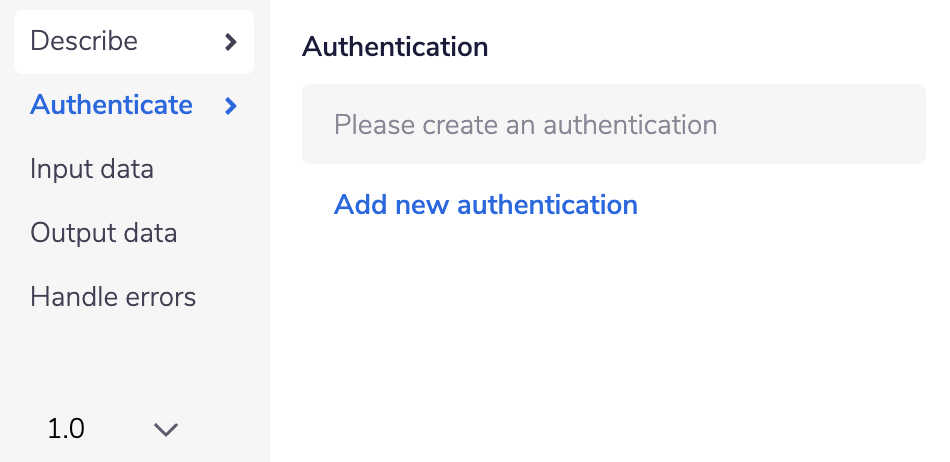Image resolution: width=950 pixels, height=462 pixels.
Task: Click the bold blue Authenticate text
Action: [112, 105]
